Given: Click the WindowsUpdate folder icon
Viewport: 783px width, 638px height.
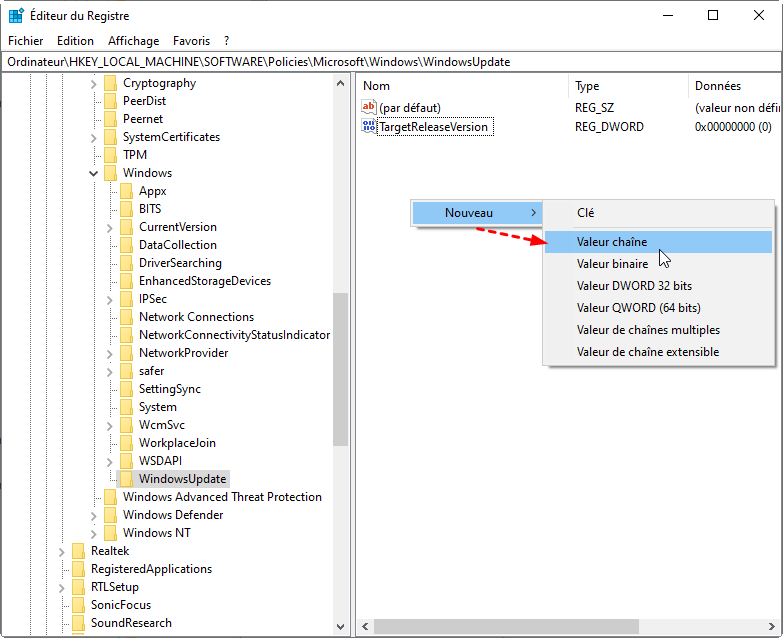Looking at the screenshot, I should pos(126,479).
